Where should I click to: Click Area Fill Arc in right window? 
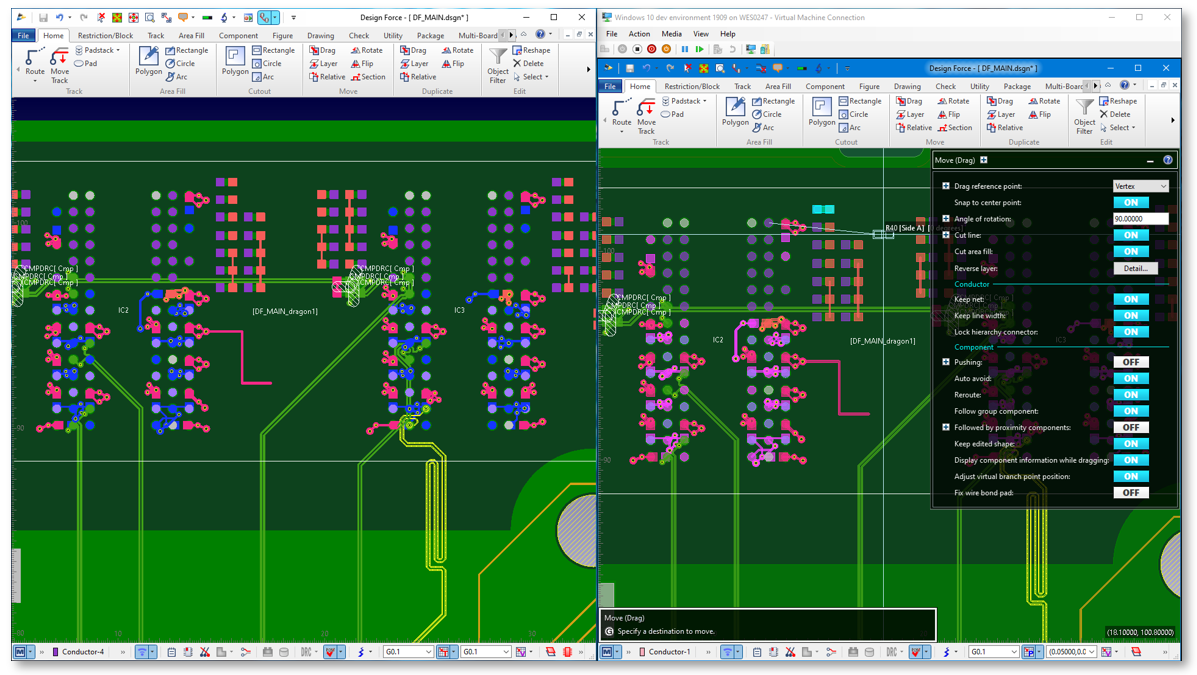tap(763, 128)
